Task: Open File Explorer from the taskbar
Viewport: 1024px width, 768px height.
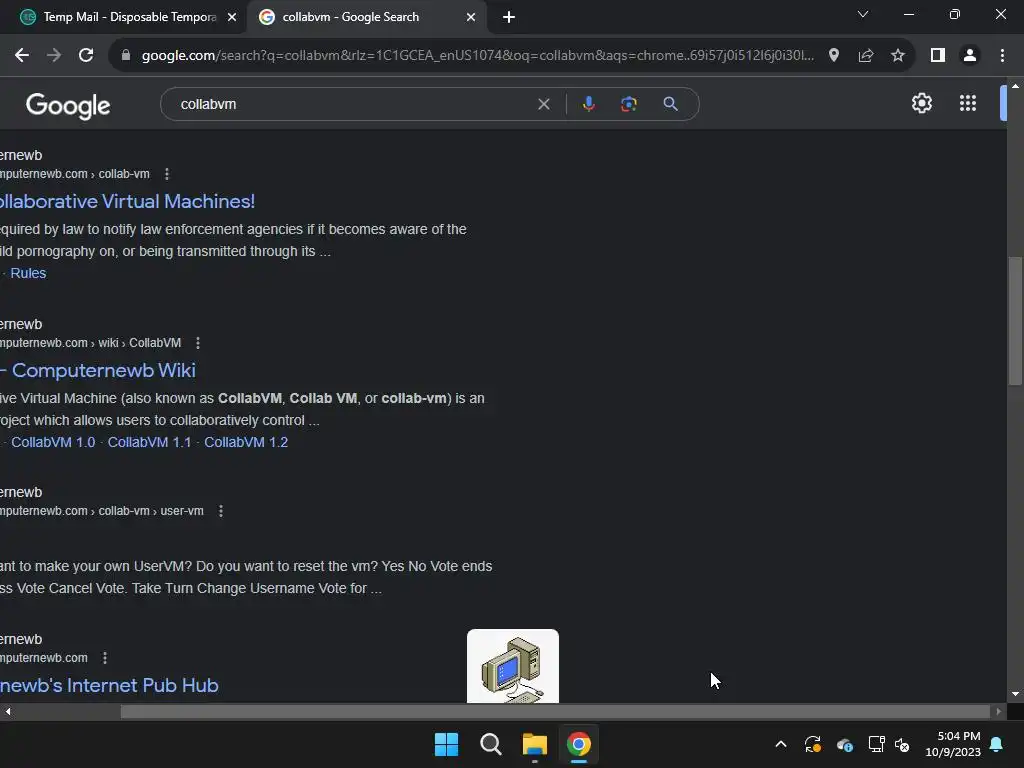Action: click(535, 744)
